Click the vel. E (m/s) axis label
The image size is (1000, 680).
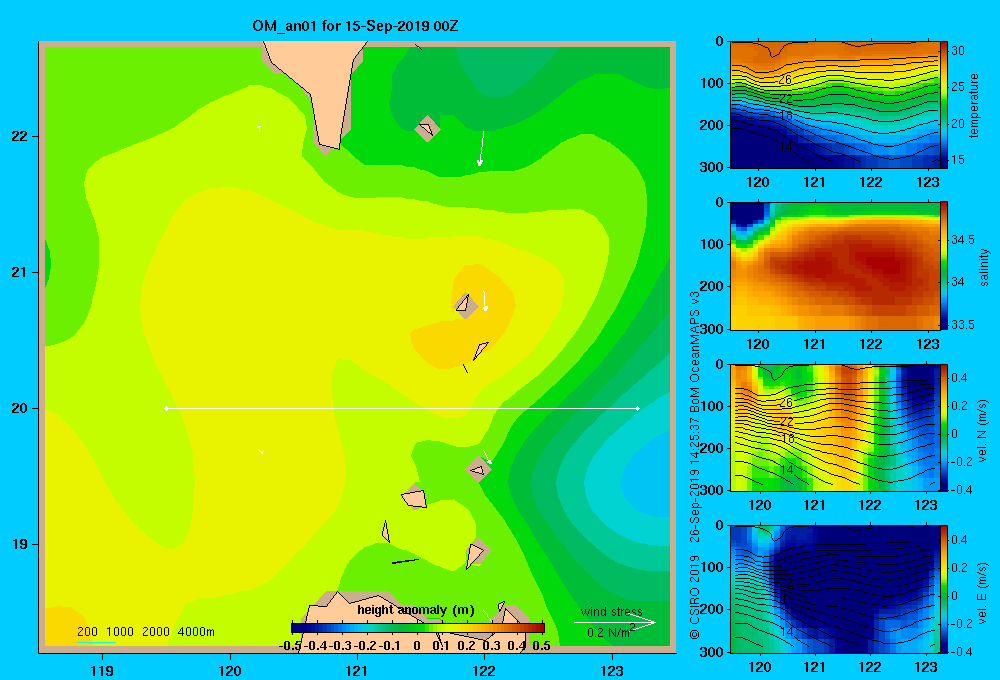coord(982,593)
